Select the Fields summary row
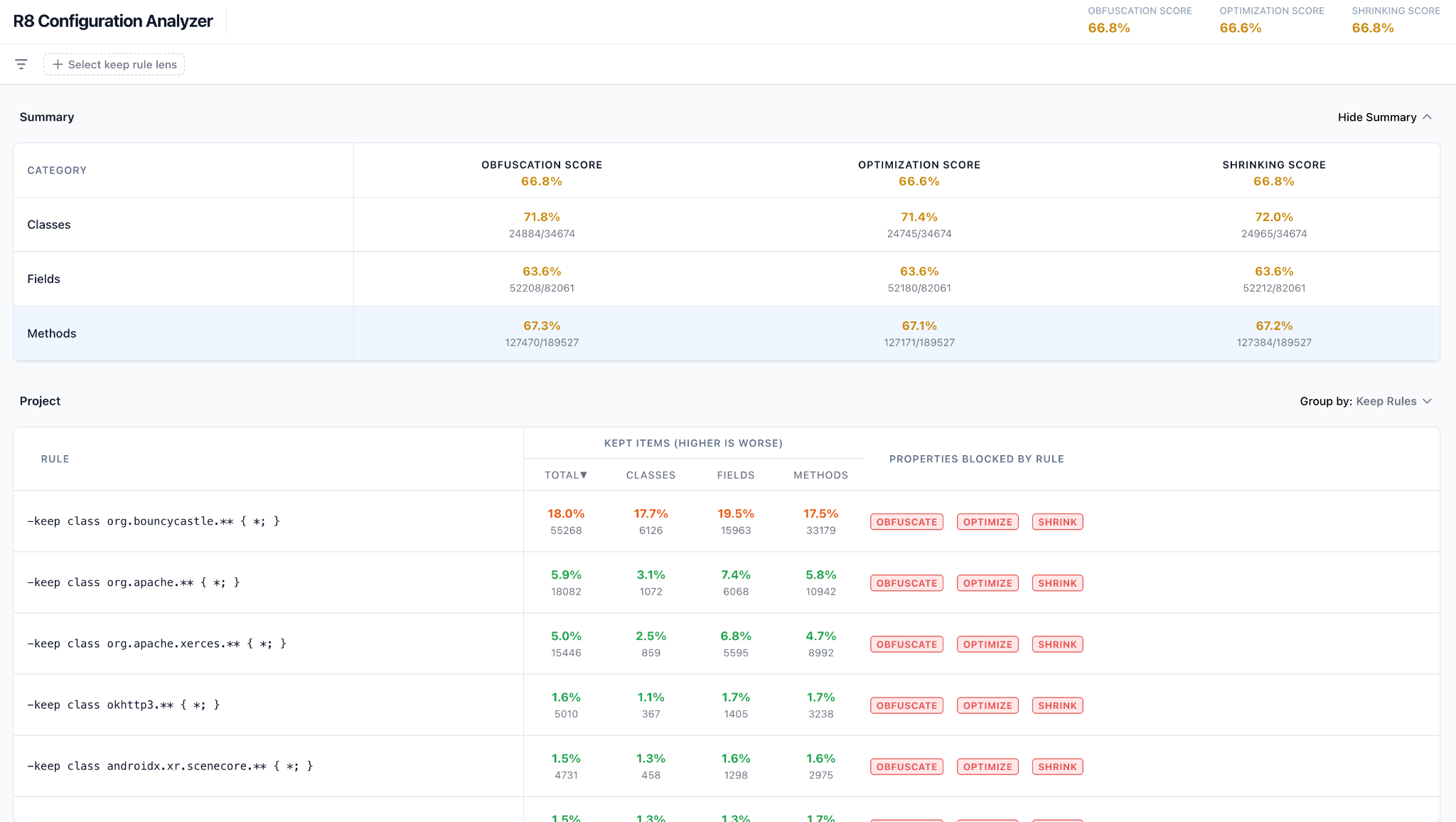 coord(727,279)
